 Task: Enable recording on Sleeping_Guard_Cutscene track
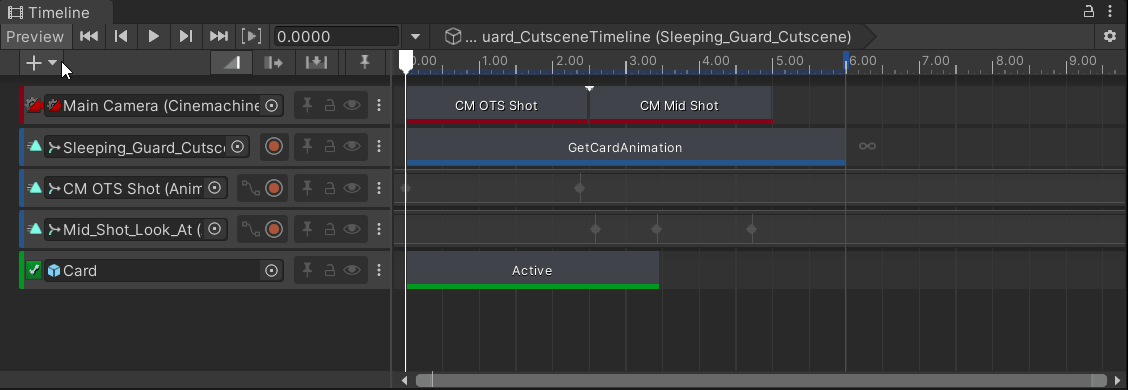273,147
